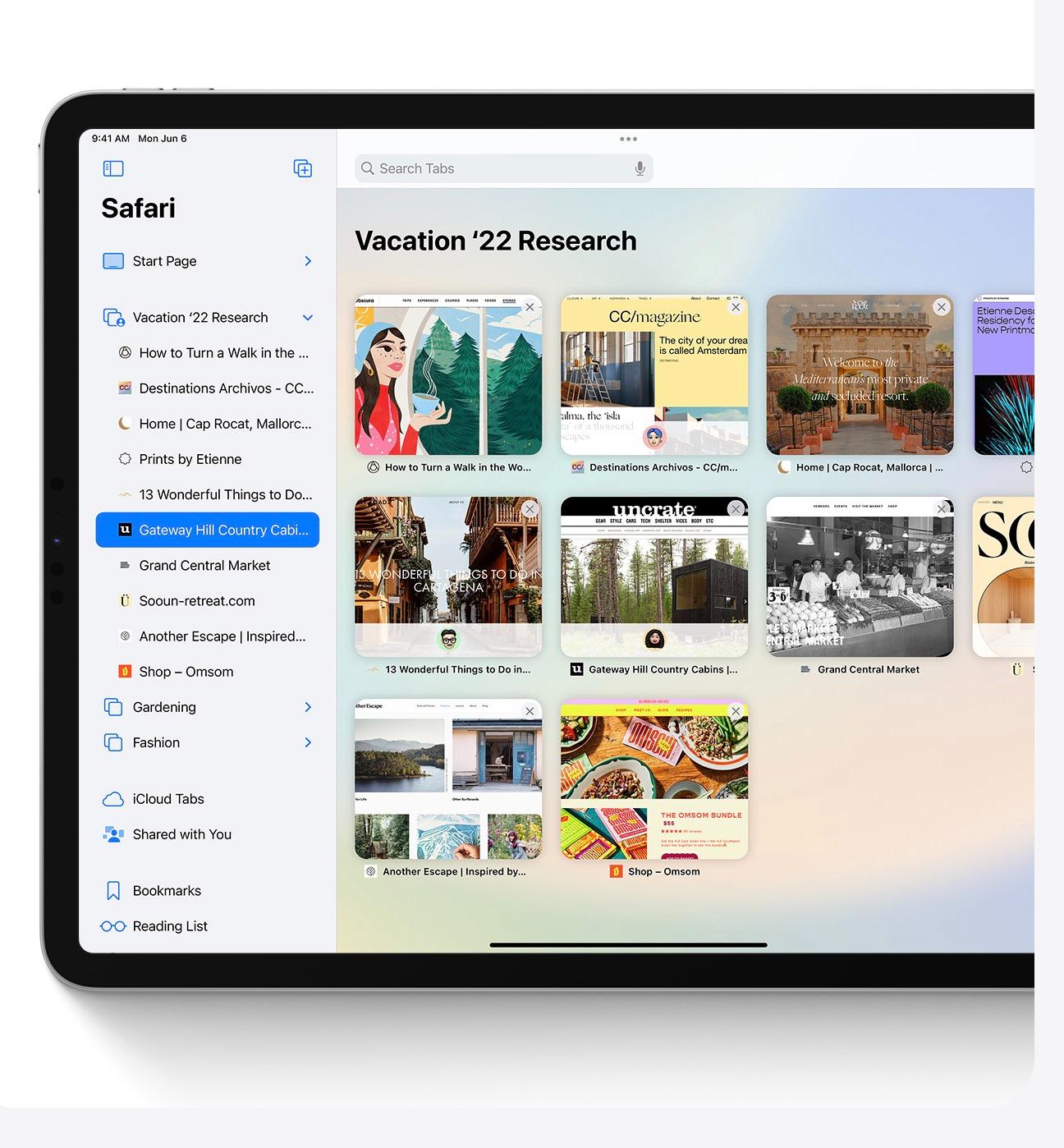Collapse the Vacation '22 Research group
The image size is (1064, 1148).
pos(308,318)
